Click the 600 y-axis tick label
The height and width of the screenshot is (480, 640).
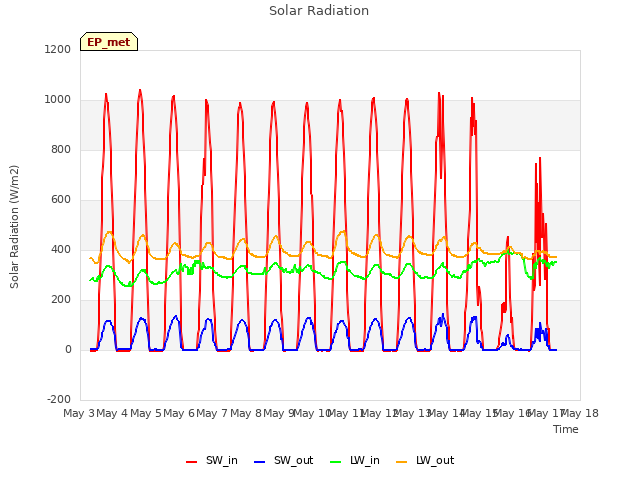[61, 200]
